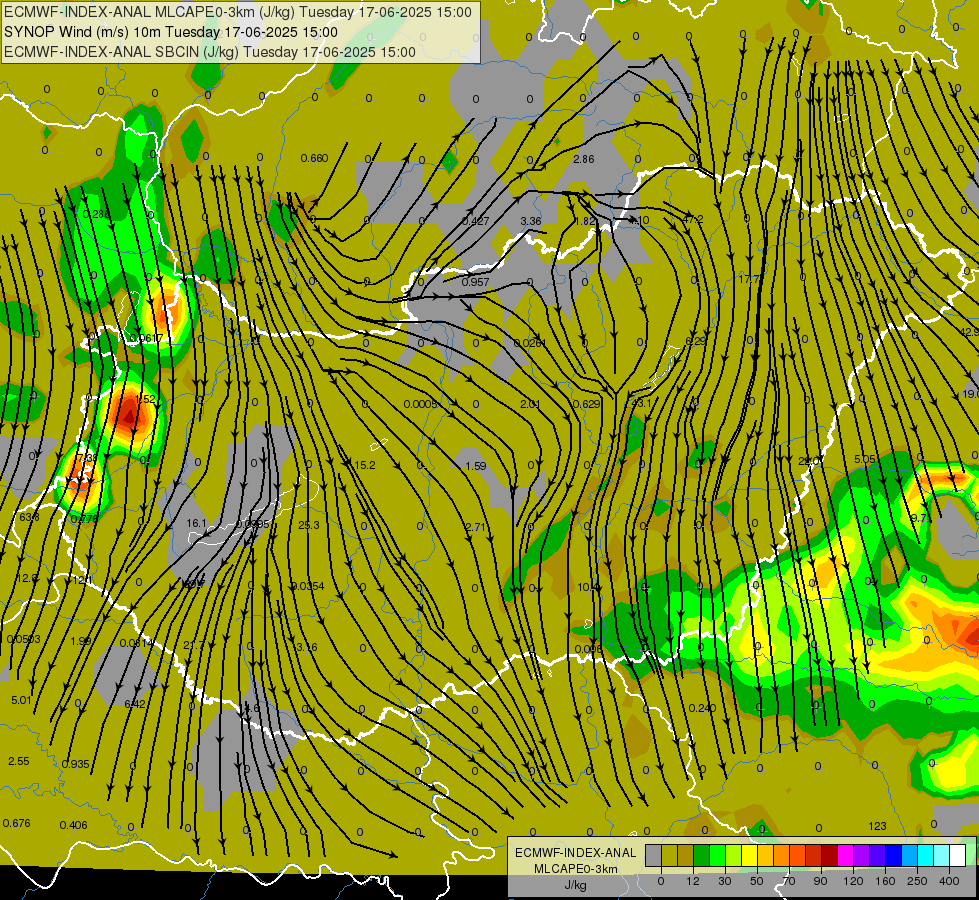Image resolution: width=979 pixels, height=900 pixels.
Task: Click the gray swatch in the legend
Action: click(654, 855)
